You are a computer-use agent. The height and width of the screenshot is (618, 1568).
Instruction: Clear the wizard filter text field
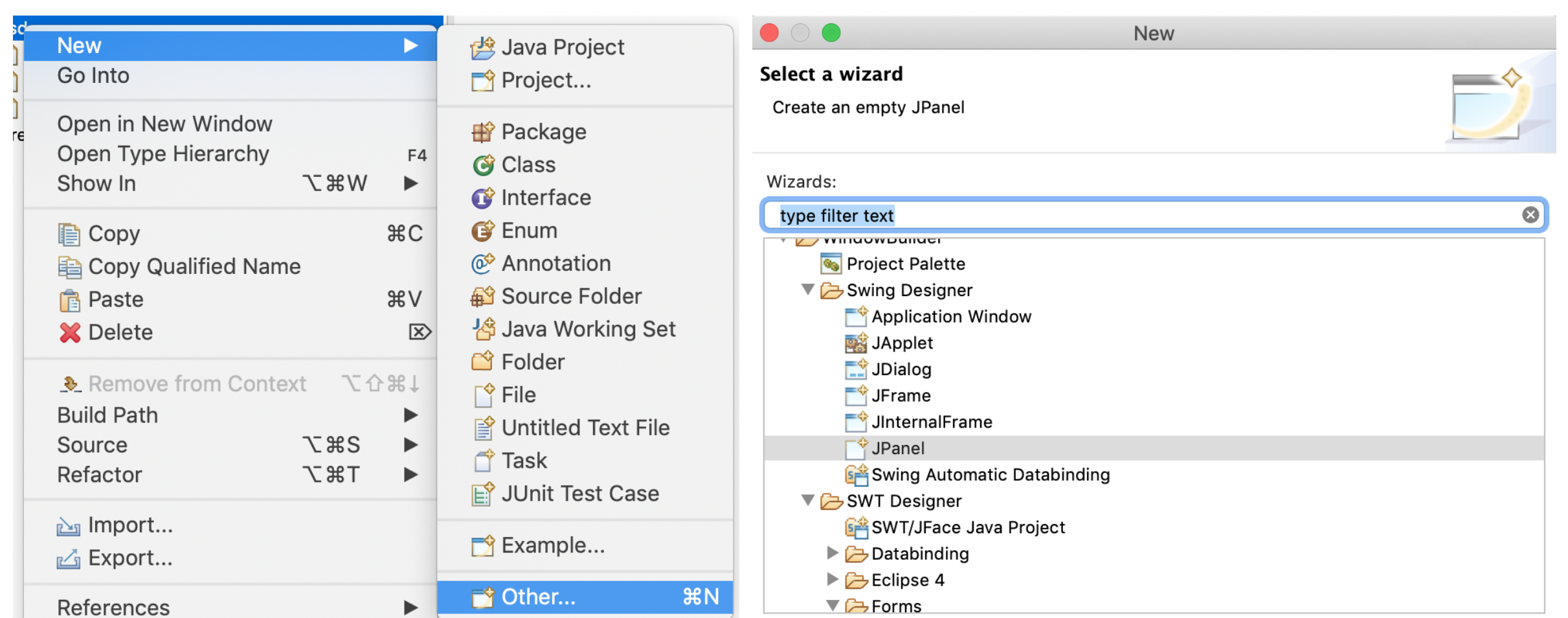pyautogui.click(x=1530, y=214)
